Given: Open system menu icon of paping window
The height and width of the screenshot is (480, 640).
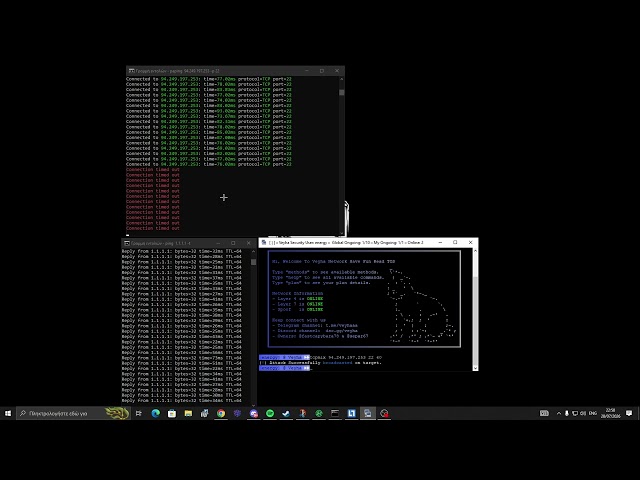Looking at the screenshot, I should (131, 71).
